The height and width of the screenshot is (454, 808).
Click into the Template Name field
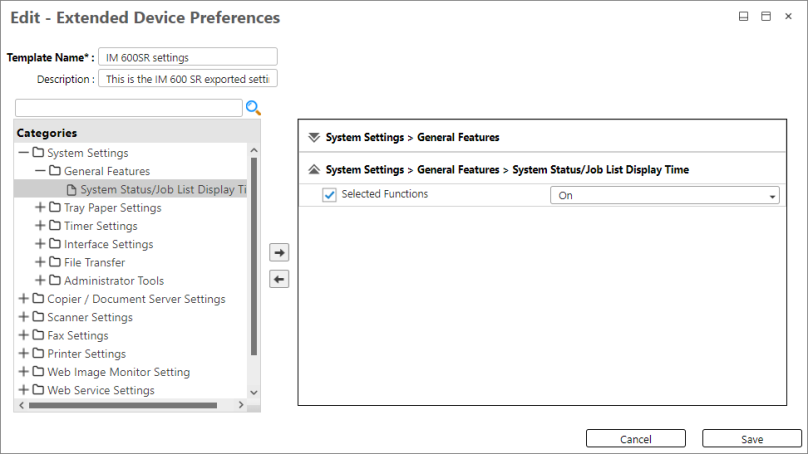pos(188,58)
